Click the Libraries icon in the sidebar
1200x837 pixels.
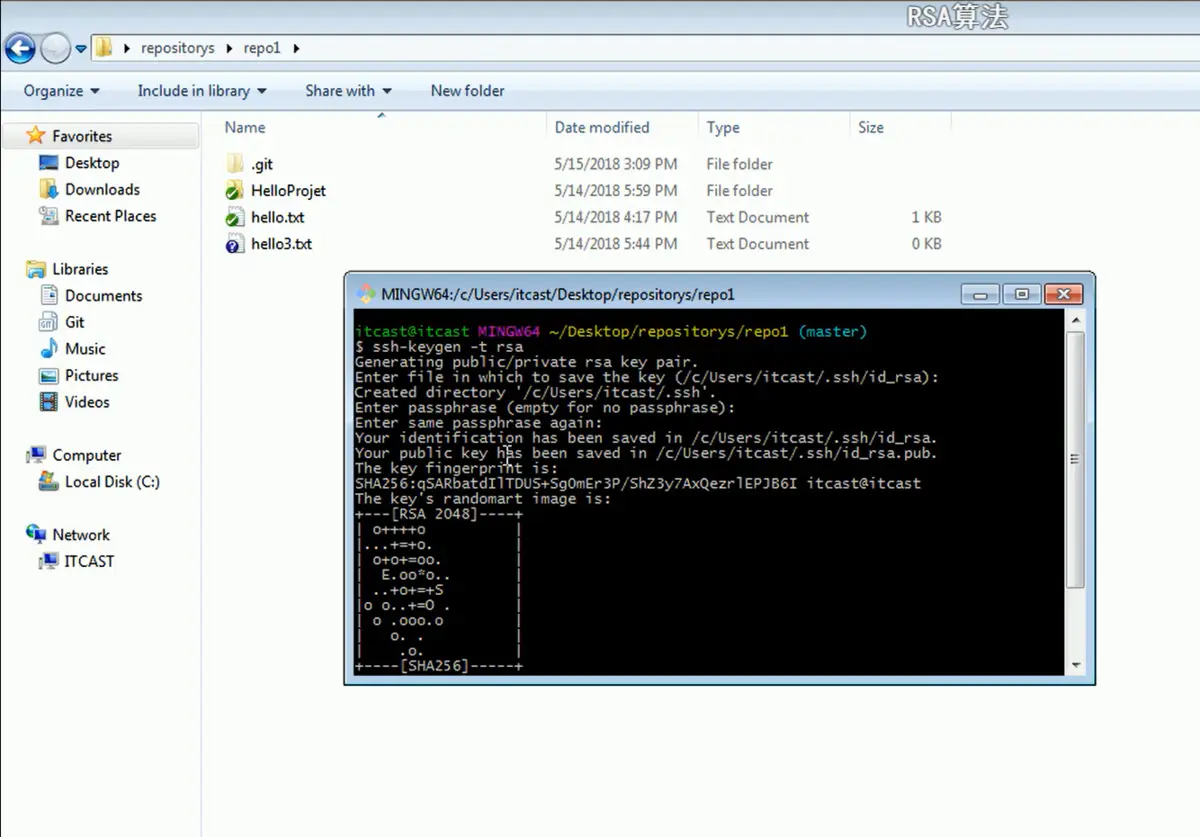click(x=36, y=269)
